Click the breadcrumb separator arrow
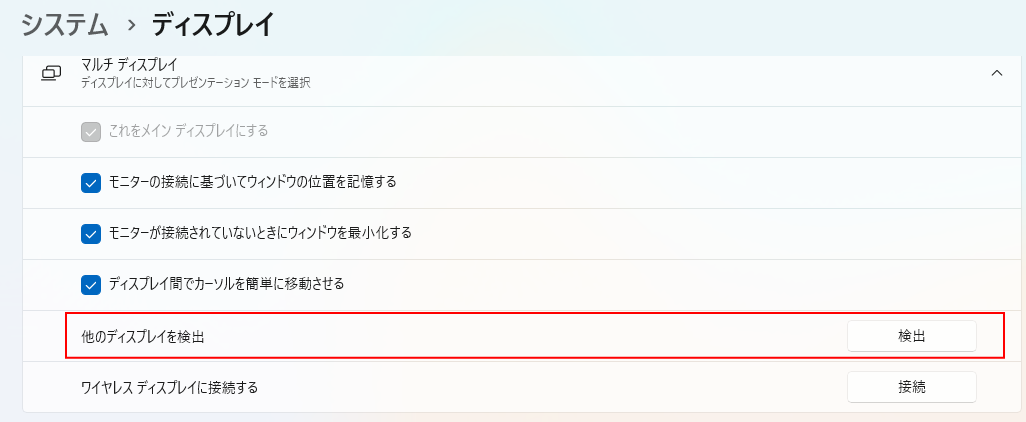 point(130,23)
